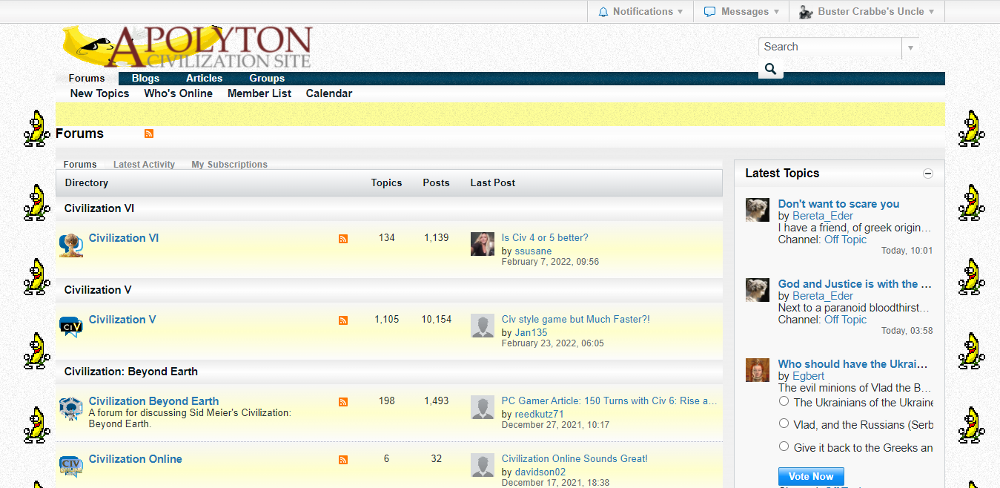View user davidson02's profile
Image resolution: width=1000 pixels, height=488 pixels.
point(540,472)
